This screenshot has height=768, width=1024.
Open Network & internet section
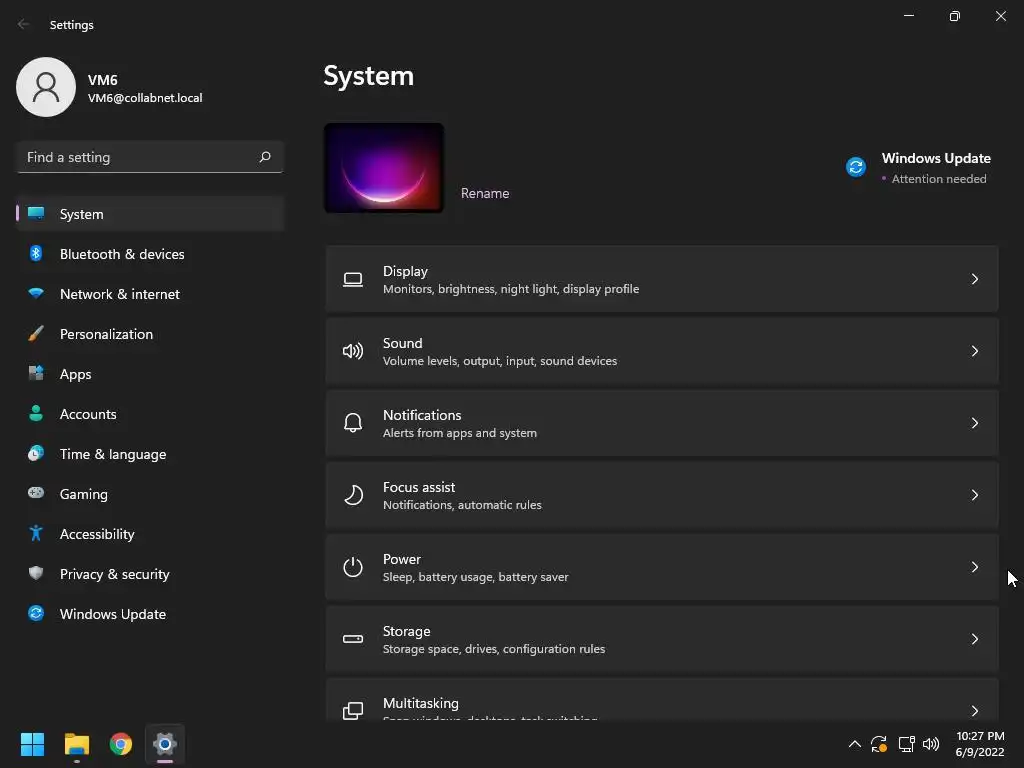(x=150, y=293)
